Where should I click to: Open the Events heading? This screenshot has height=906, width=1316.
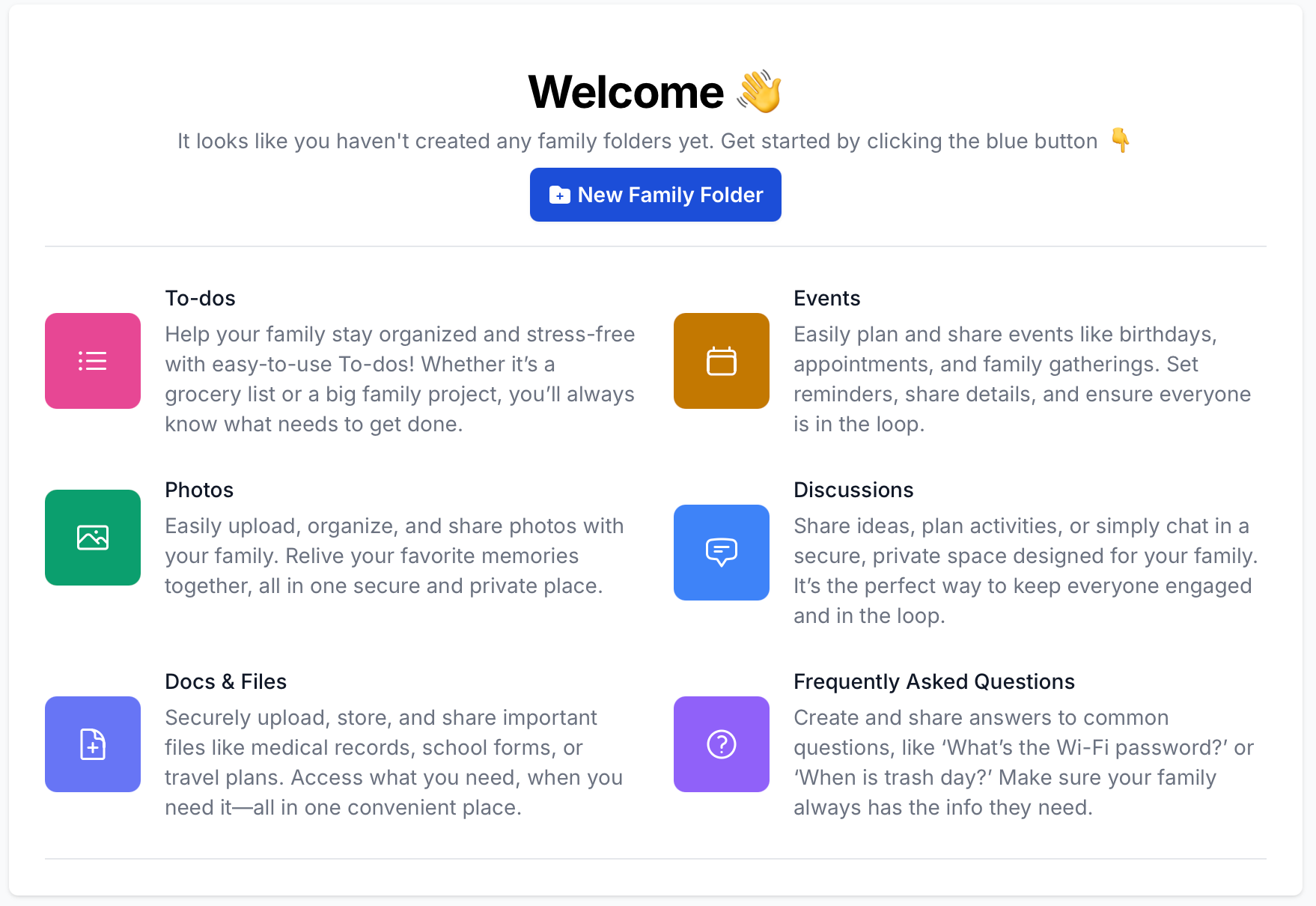827,298
